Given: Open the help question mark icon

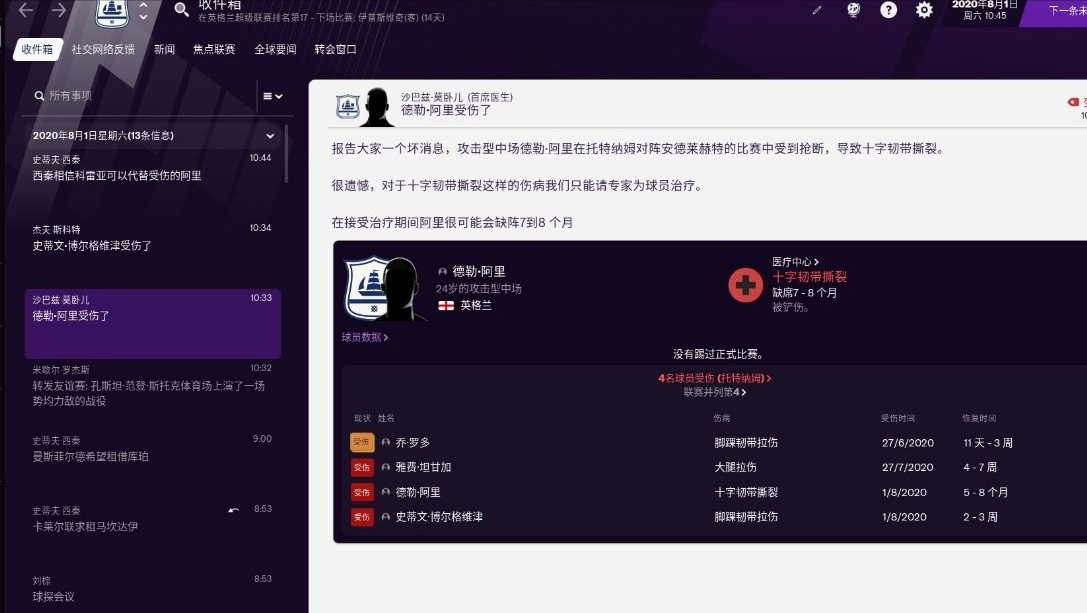Looking at the screenshot, I should (x=888, y=10).
